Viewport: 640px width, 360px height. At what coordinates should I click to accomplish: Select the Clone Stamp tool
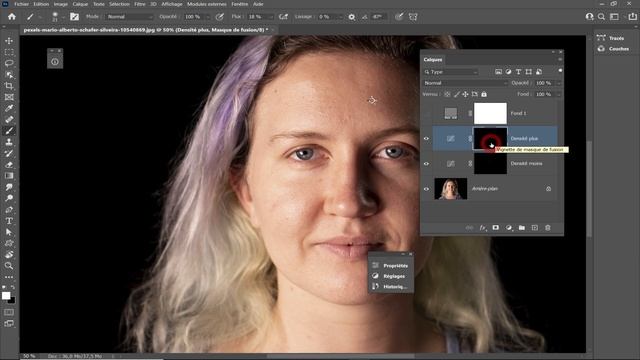click(x=9, y=142)
